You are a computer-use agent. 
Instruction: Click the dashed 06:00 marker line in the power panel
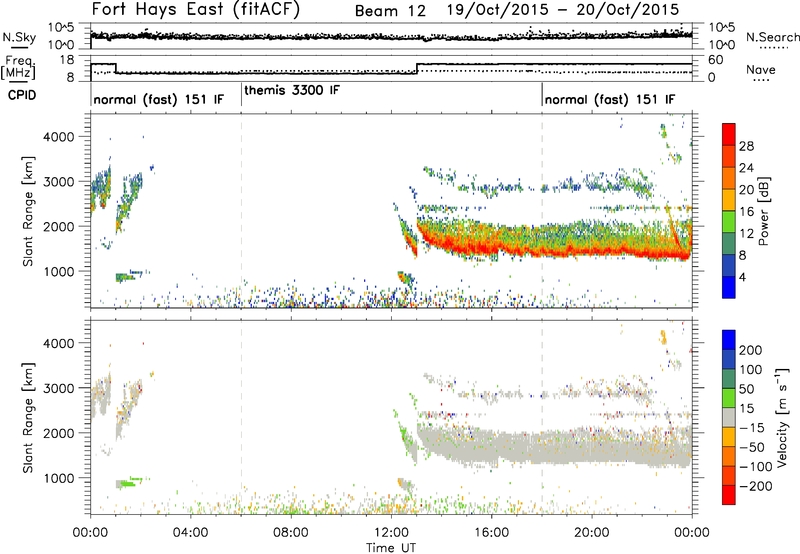(241, 211)
